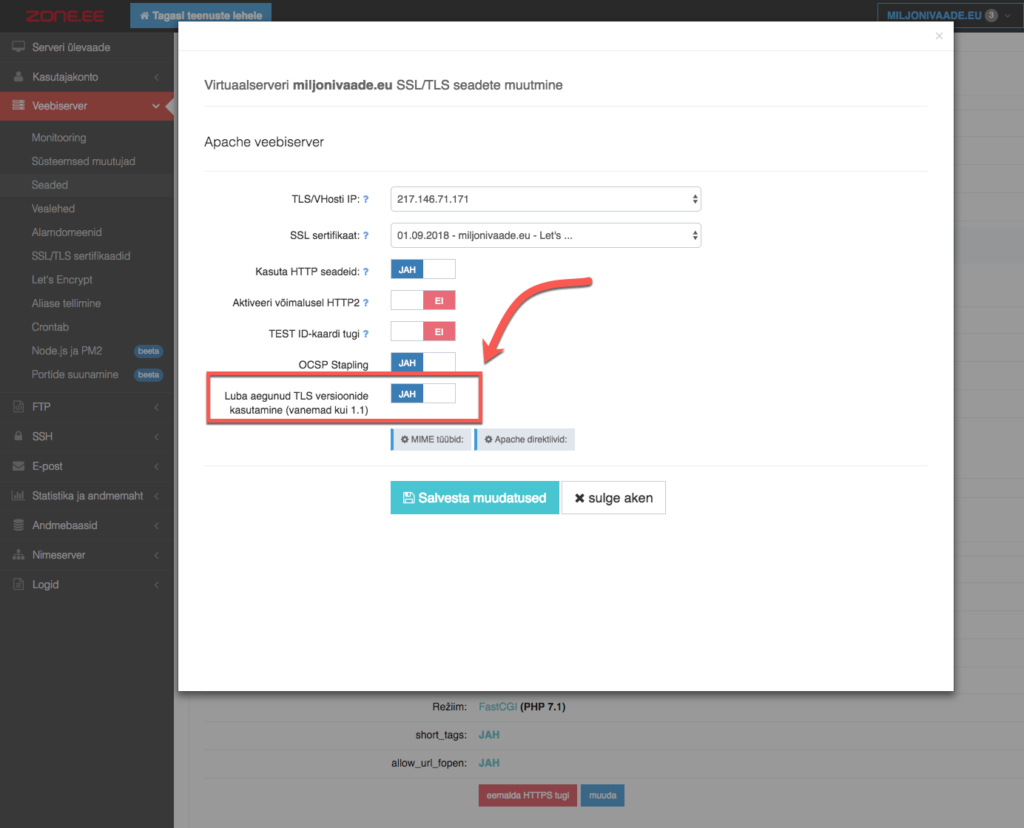1024x828 pixels.
Task: Open Apache direktiivid settings
Action: 525,439
